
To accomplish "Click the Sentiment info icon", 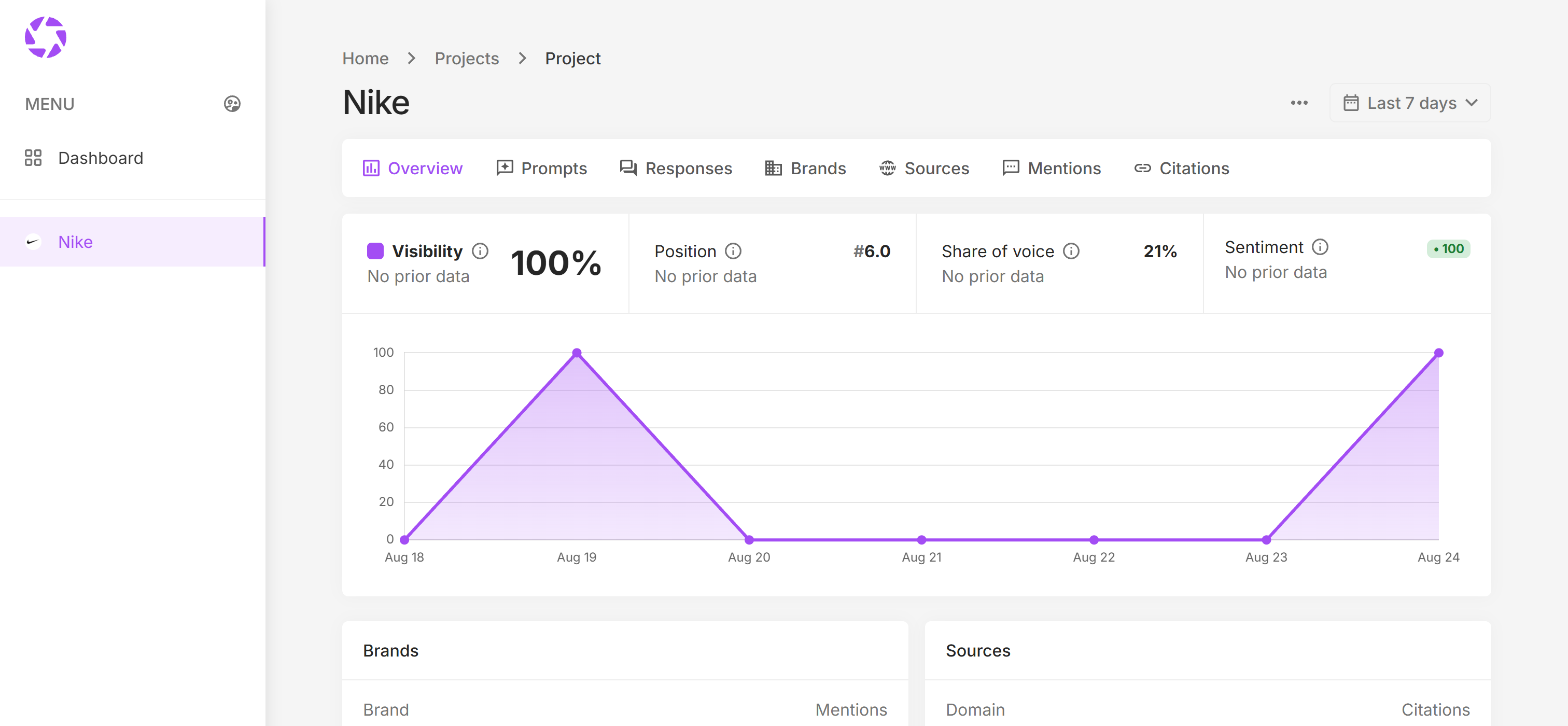I will coord(1320,247).
